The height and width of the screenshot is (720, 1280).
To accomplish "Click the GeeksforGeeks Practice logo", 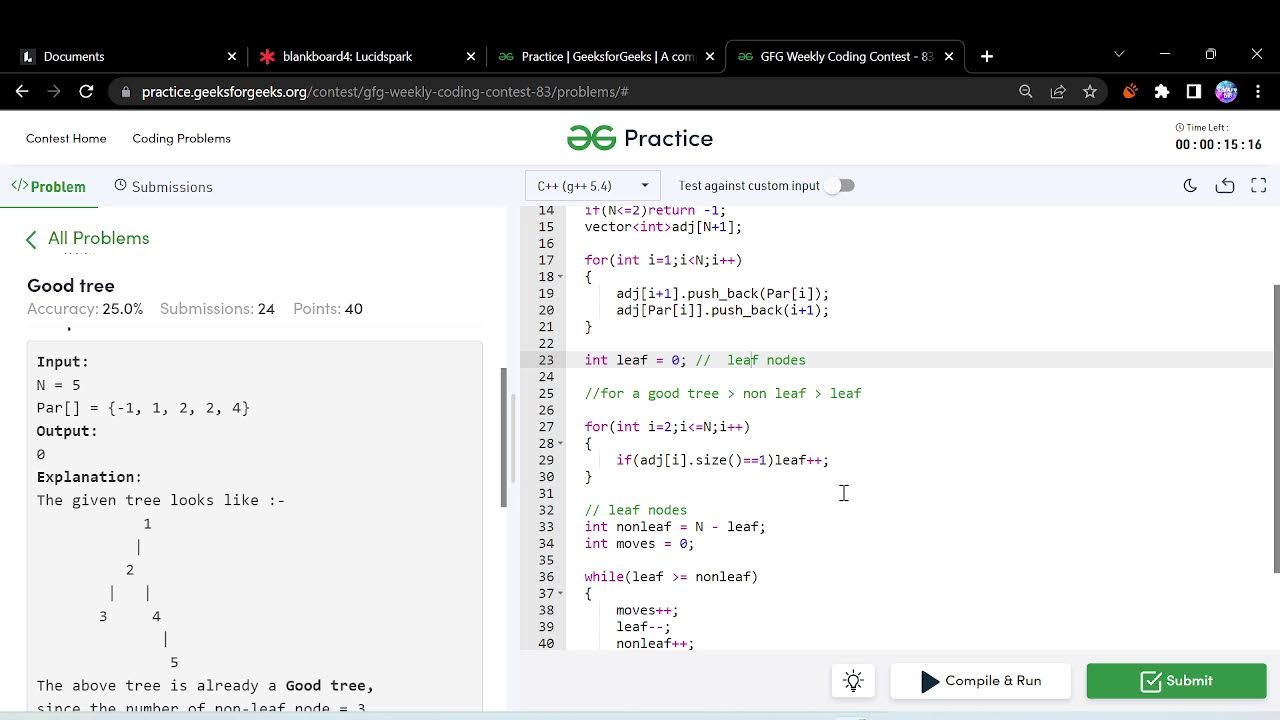I will coord(640,138).
